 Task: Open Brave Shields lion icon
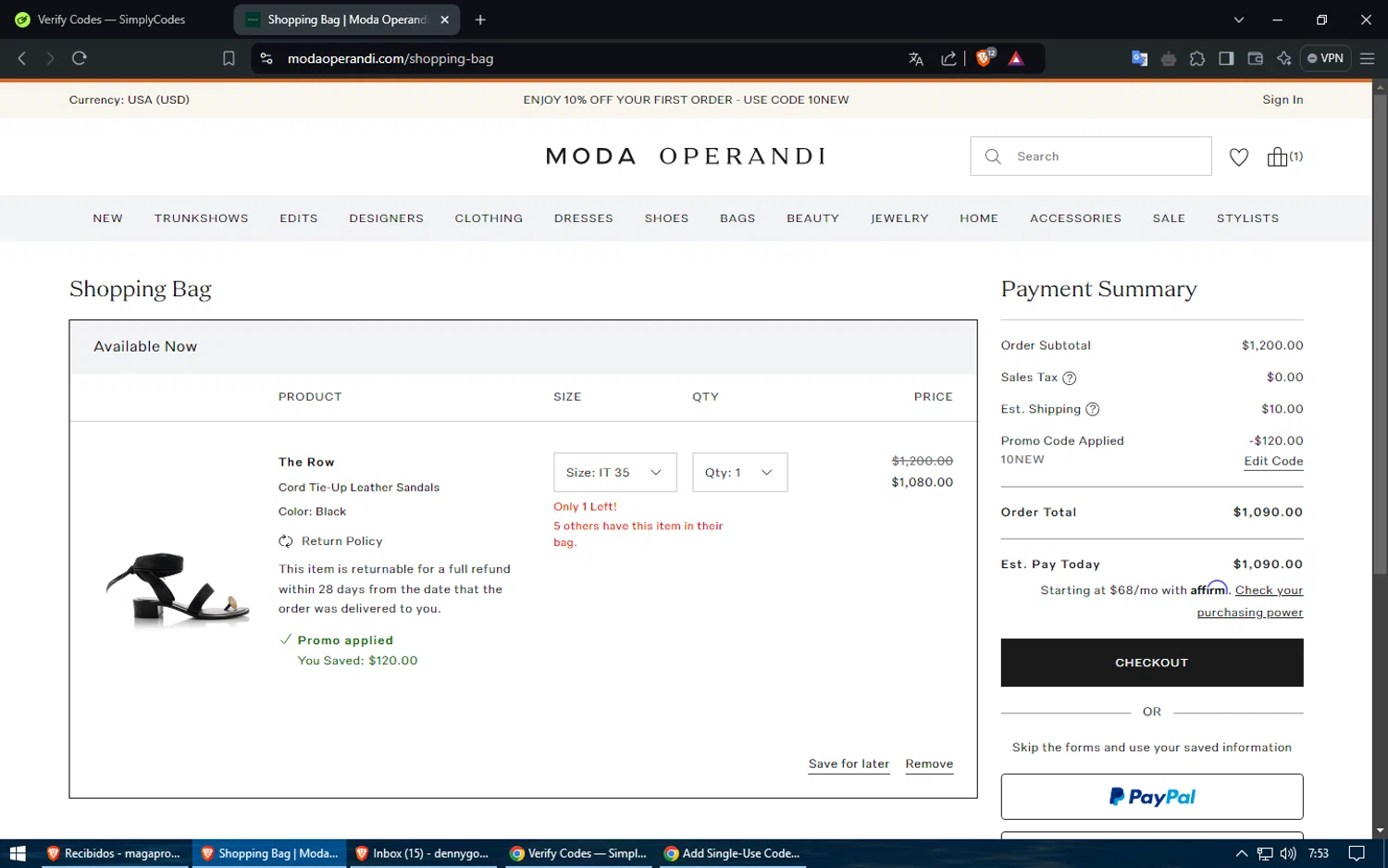tap(985, 58)
